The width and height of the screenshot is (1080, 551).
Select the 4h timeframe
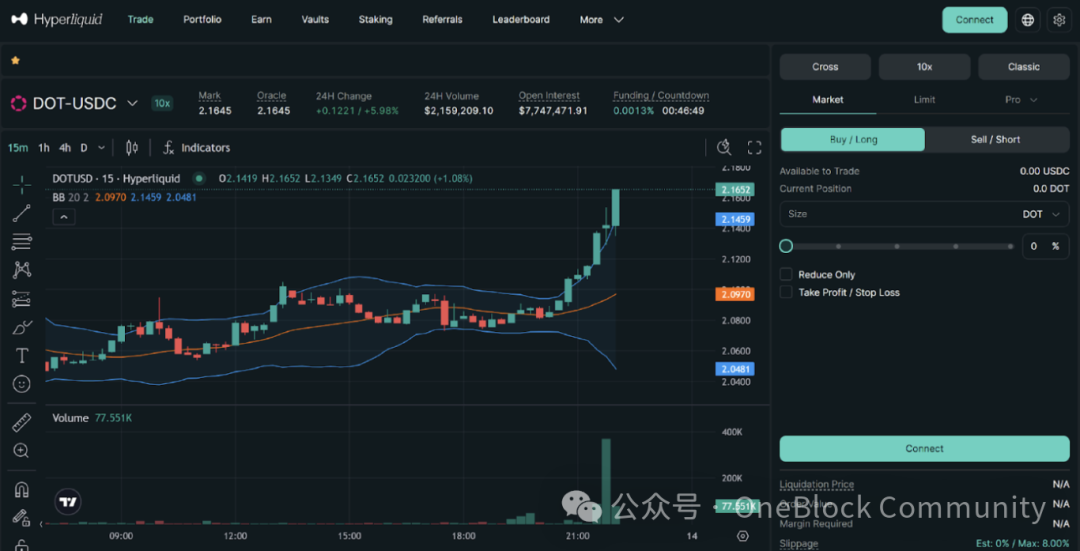tap(65, 147)
